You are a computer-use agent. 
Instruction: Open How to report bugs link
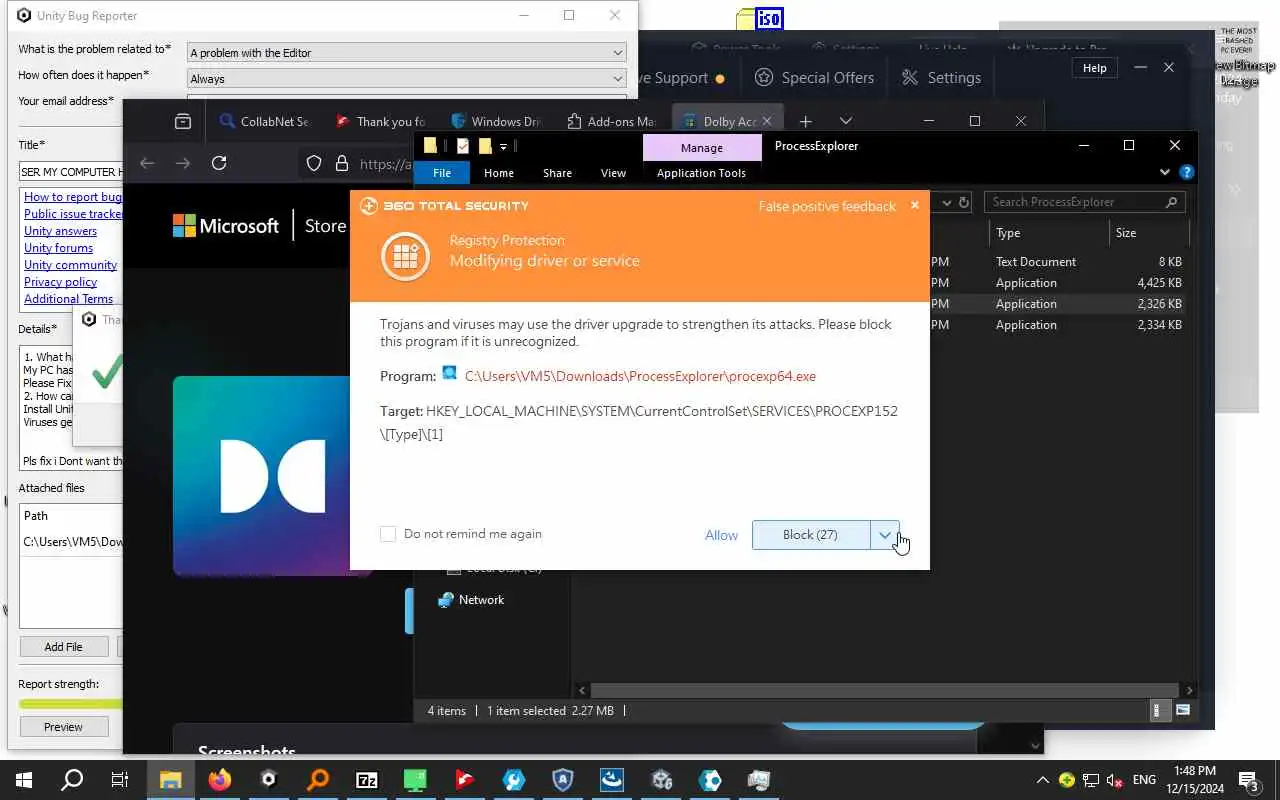73,197
